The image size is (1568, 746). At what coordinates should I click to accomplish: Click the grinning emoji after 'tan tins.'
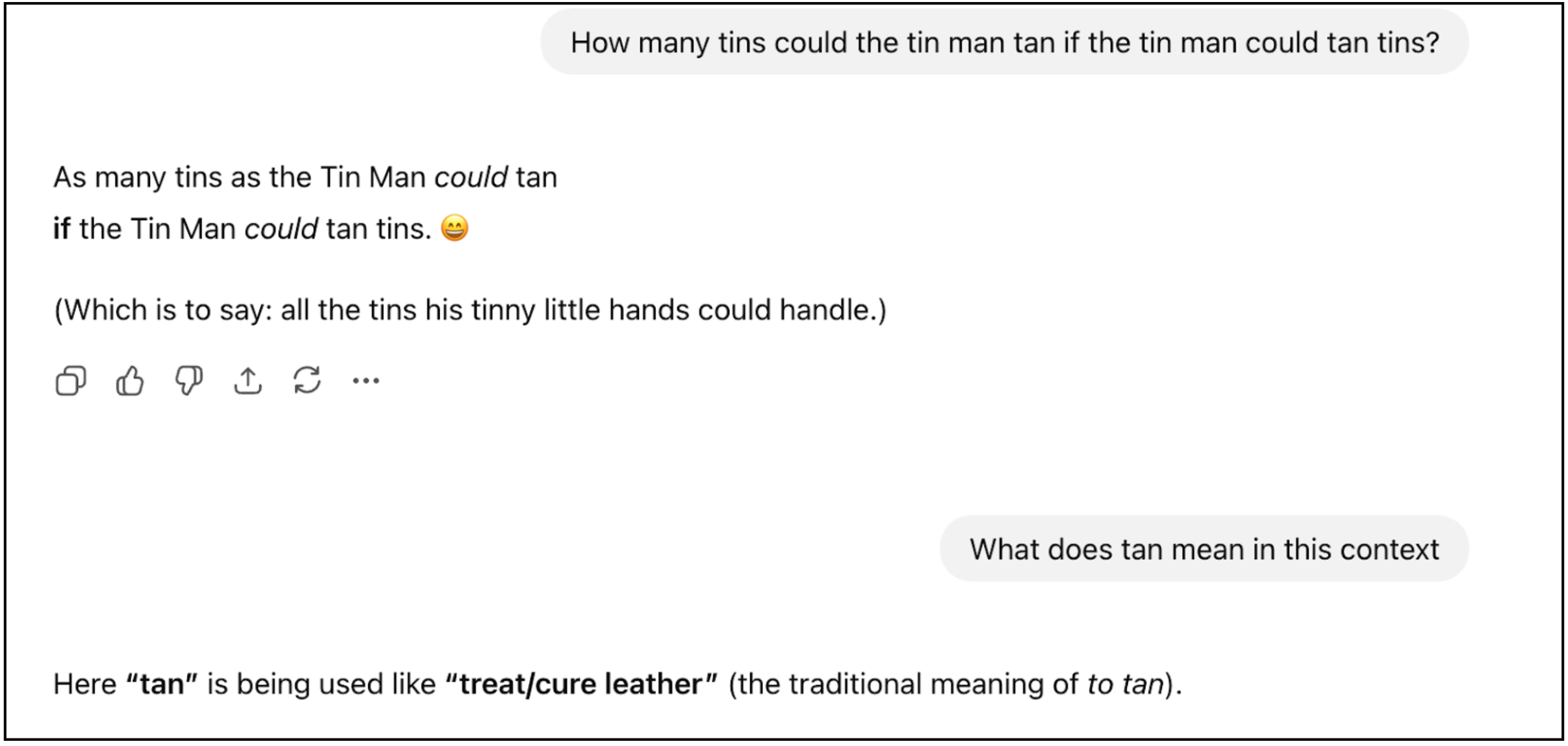pyautogui.click(x=455, y=229)
